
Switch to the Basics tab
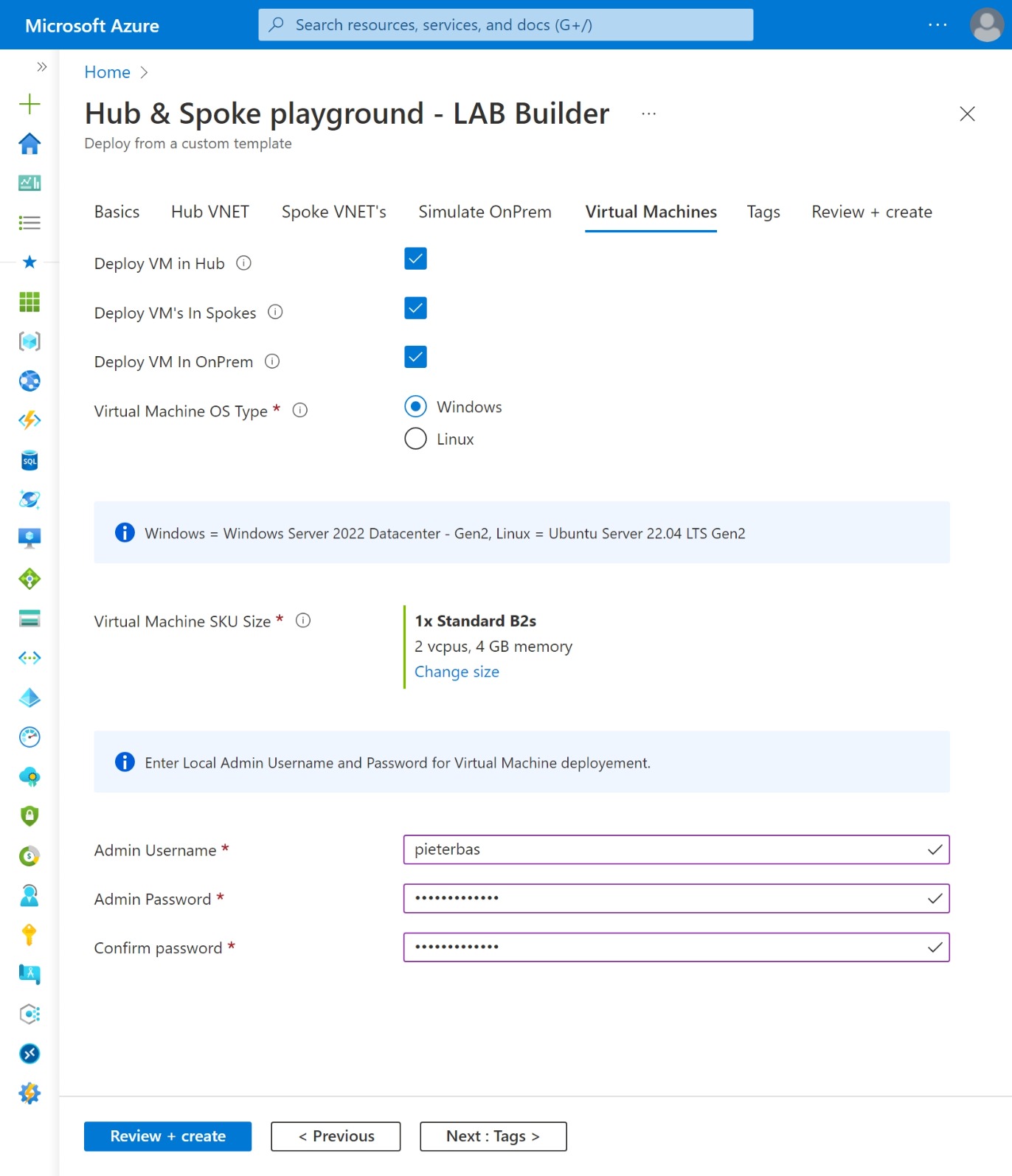pos(117,212)
